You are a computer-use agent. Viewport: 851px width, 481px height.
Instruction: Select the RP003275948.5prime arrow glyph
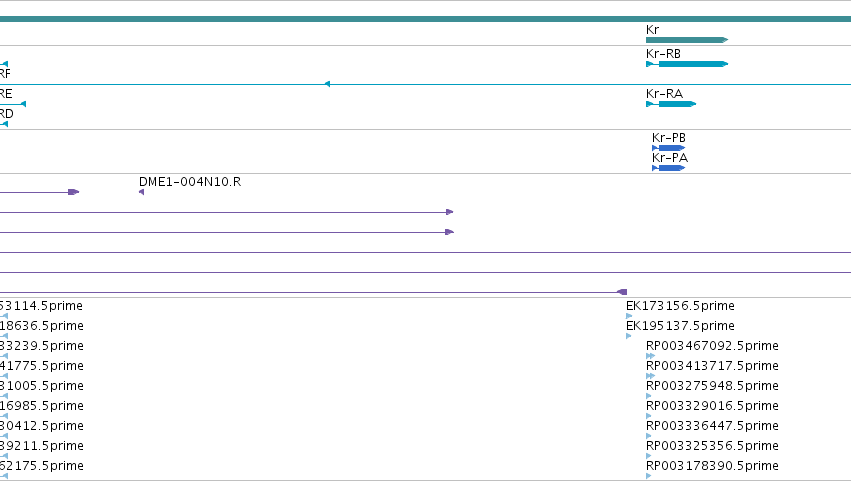point(649,396)
